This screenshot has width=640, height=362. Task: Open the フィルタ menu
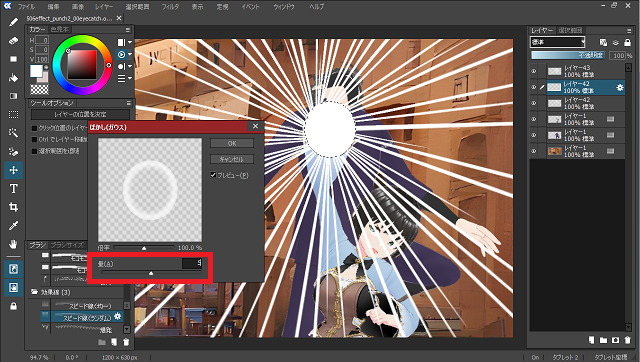(x=170, y=7)
